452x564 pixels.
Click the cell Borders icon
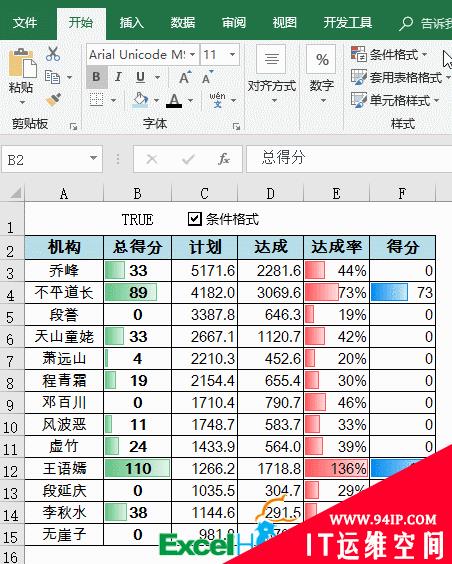click(x=96, y=100)
